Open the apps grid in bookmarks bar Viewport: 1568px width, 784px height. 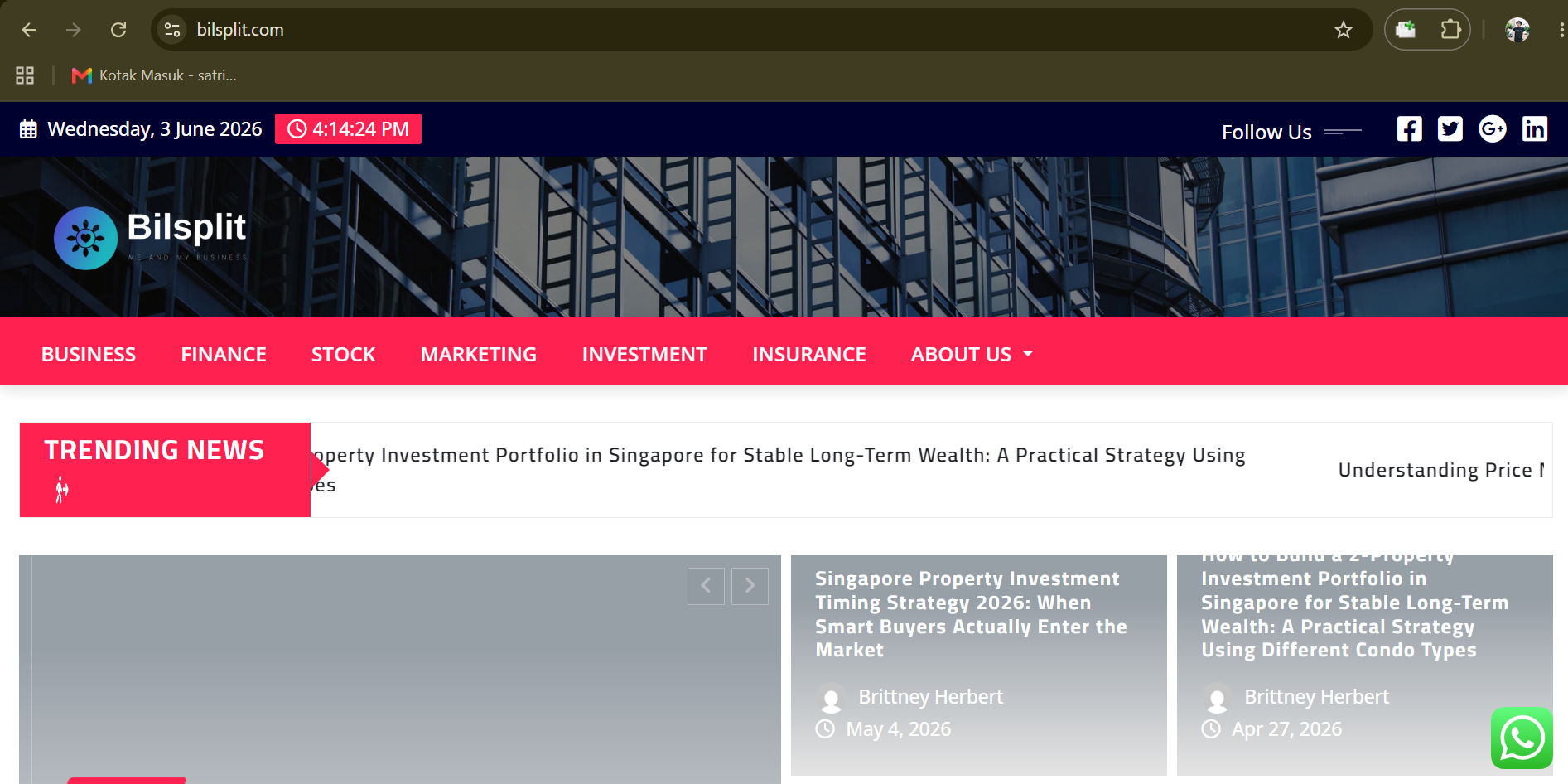click(25, 75)
